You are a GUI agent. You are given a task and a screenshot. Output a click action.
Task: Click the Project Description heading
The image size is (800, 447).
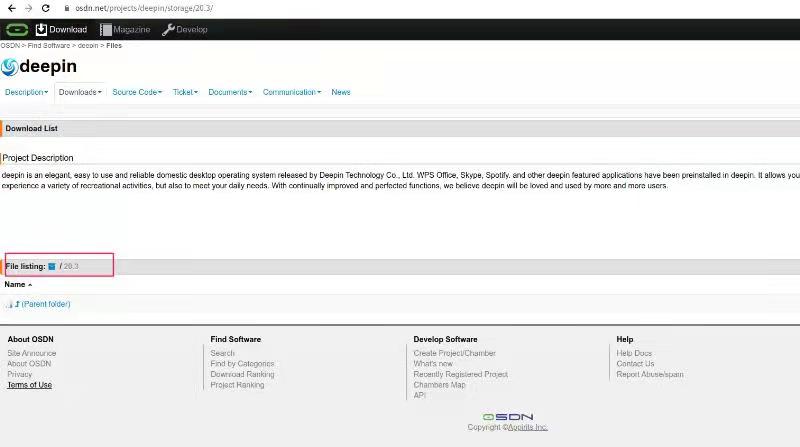click(x=38, y=158)
